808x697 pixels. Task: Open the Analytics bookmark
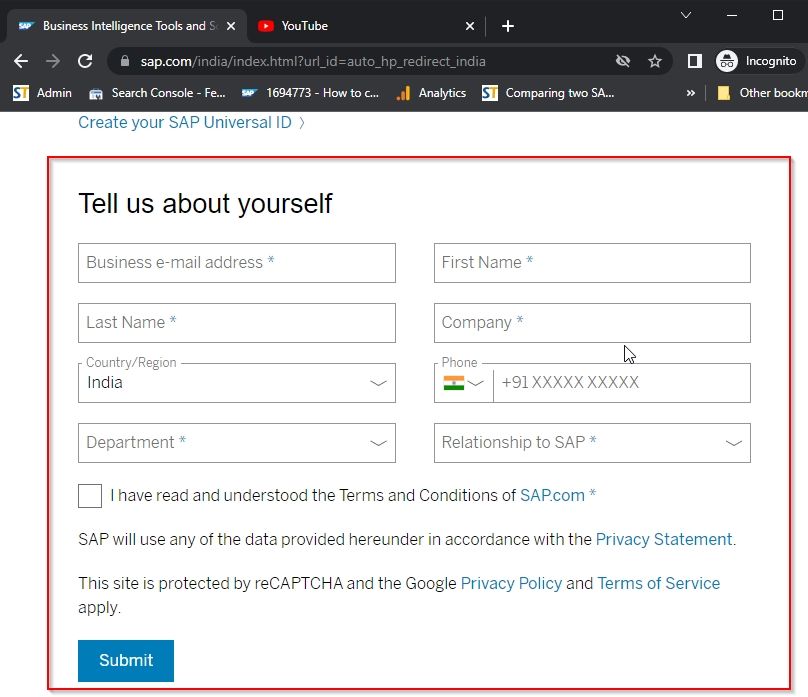click(431, 93)
